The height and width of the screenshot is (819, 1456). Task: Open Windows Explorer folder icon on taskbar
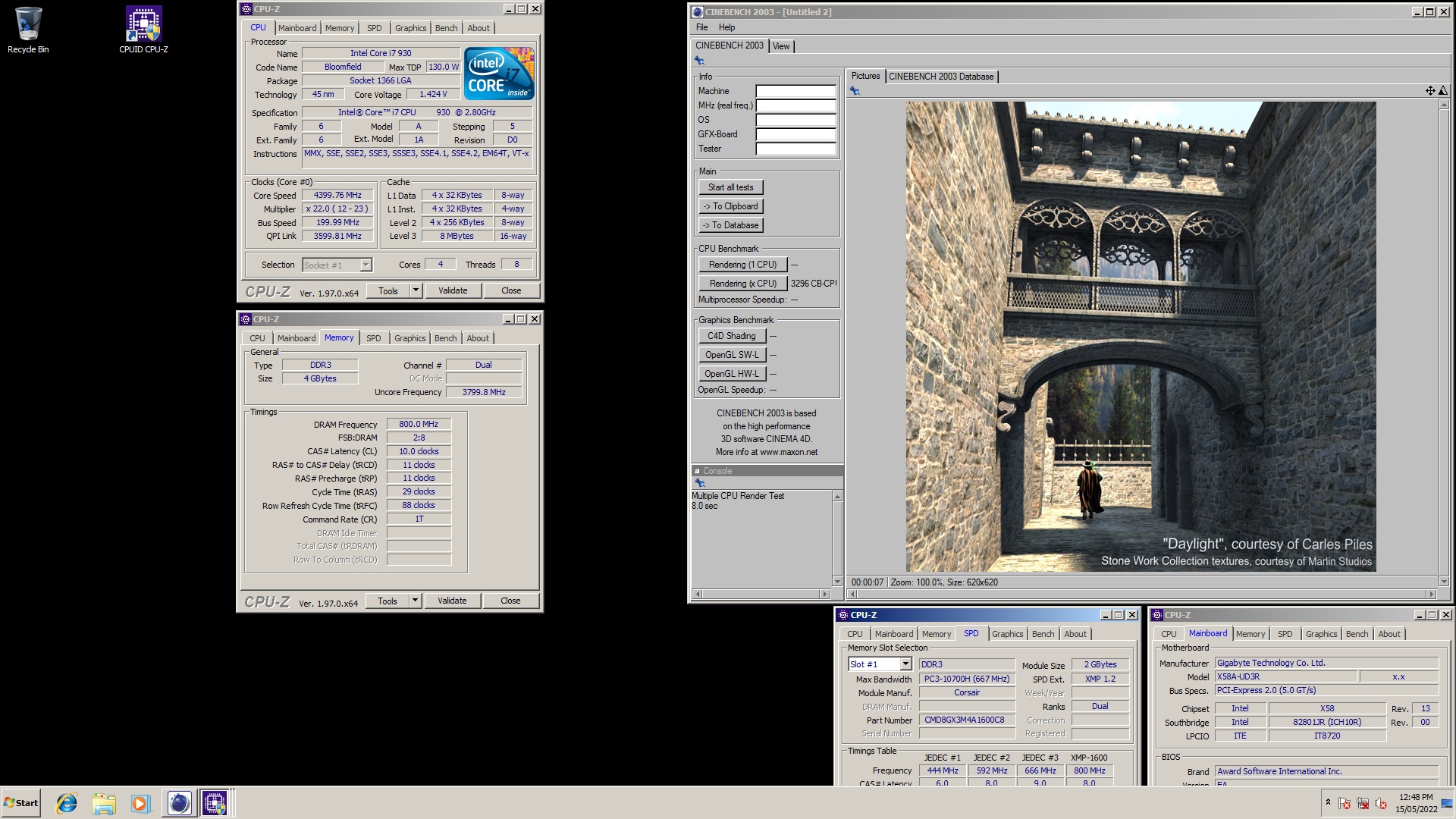tap(104, 803)
